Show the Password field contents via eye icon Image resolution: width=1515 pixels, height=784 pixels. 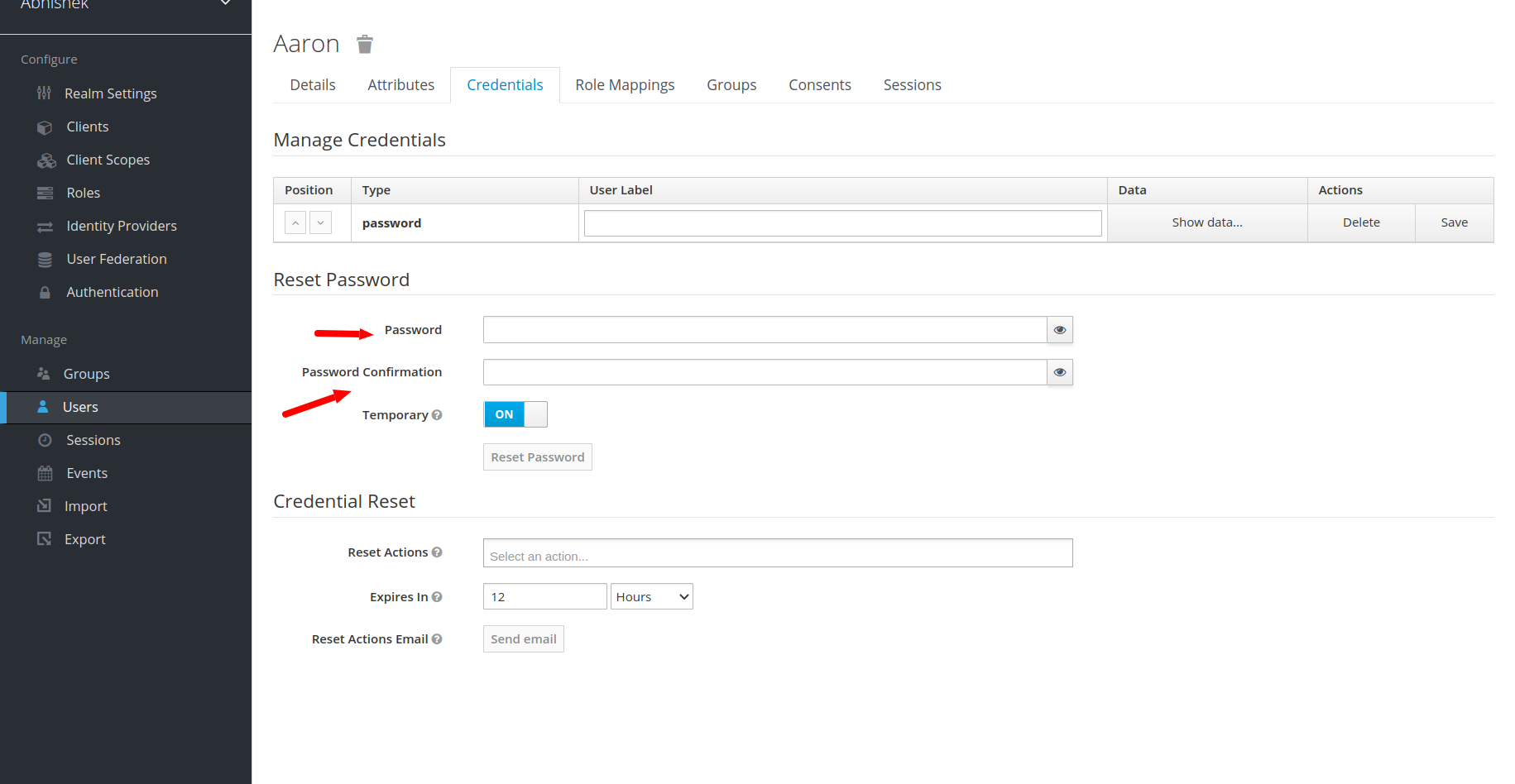[1059, 330]
